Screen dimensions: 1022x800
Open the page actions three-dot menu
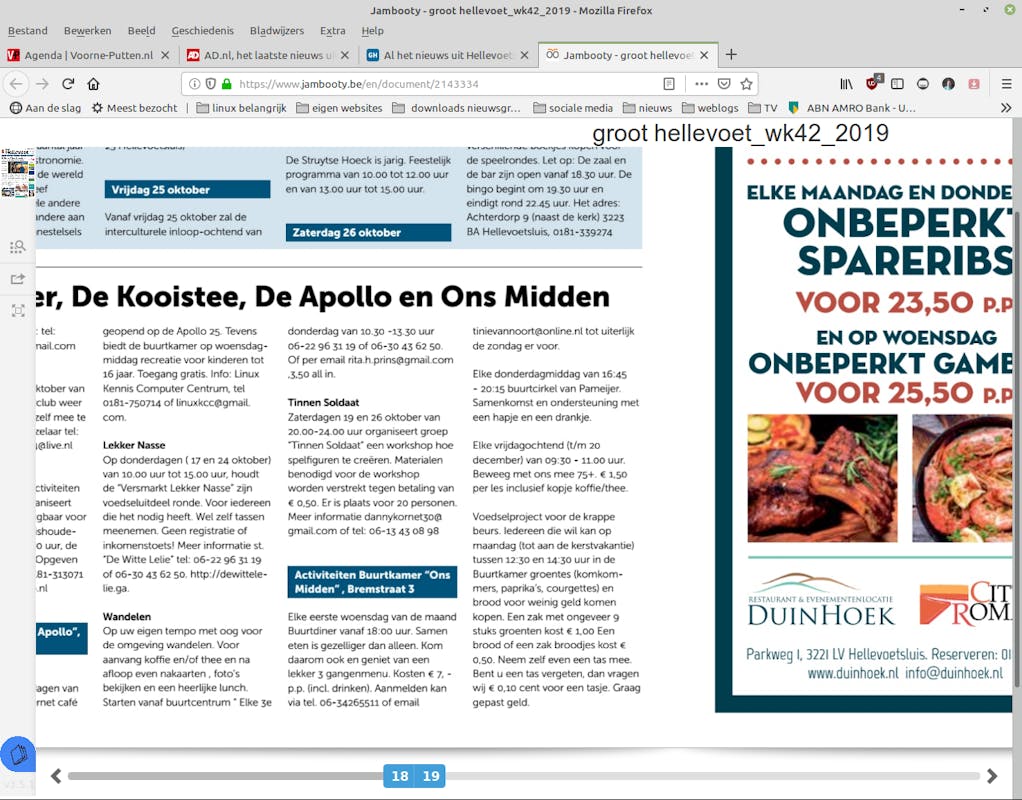pos(701,84)
